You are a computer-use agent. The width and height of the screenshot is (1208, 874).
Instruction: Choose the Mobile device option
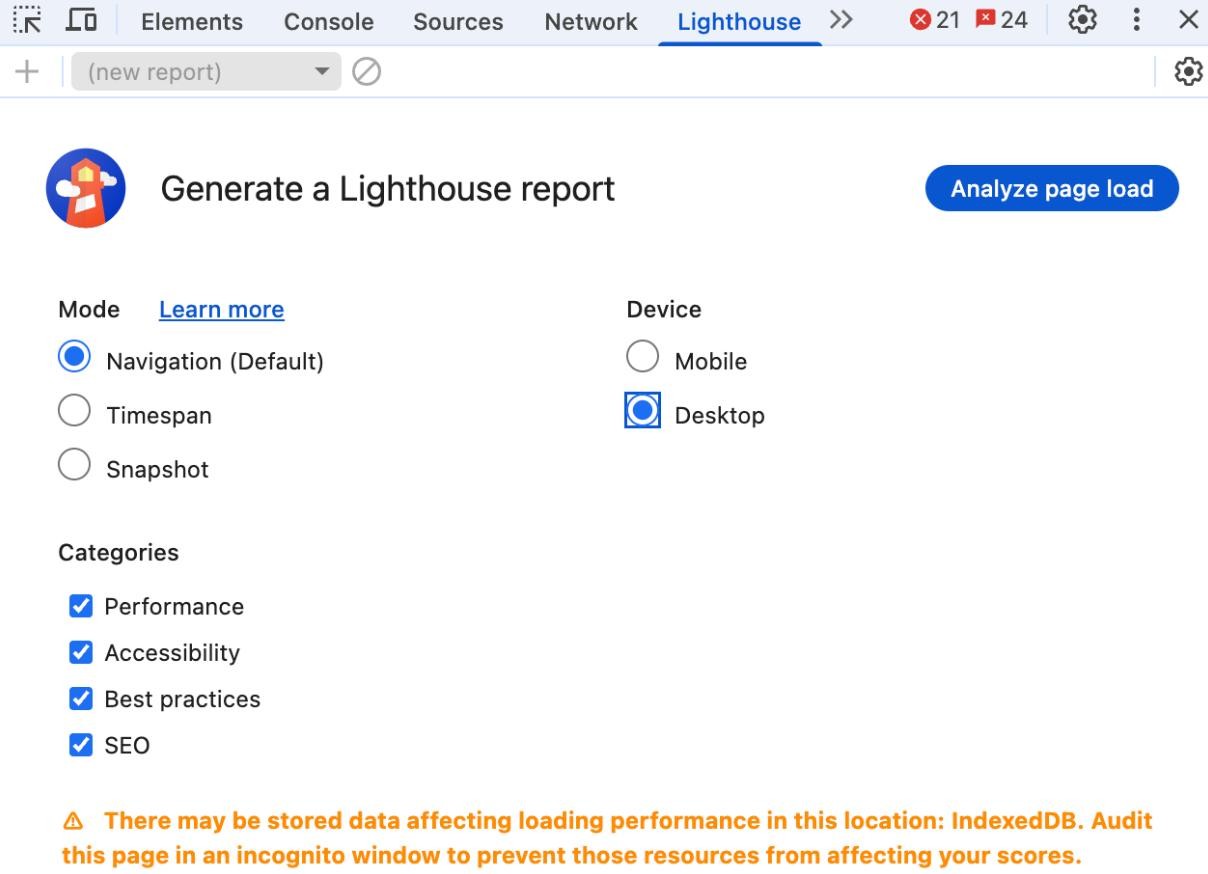pos(642,357)
